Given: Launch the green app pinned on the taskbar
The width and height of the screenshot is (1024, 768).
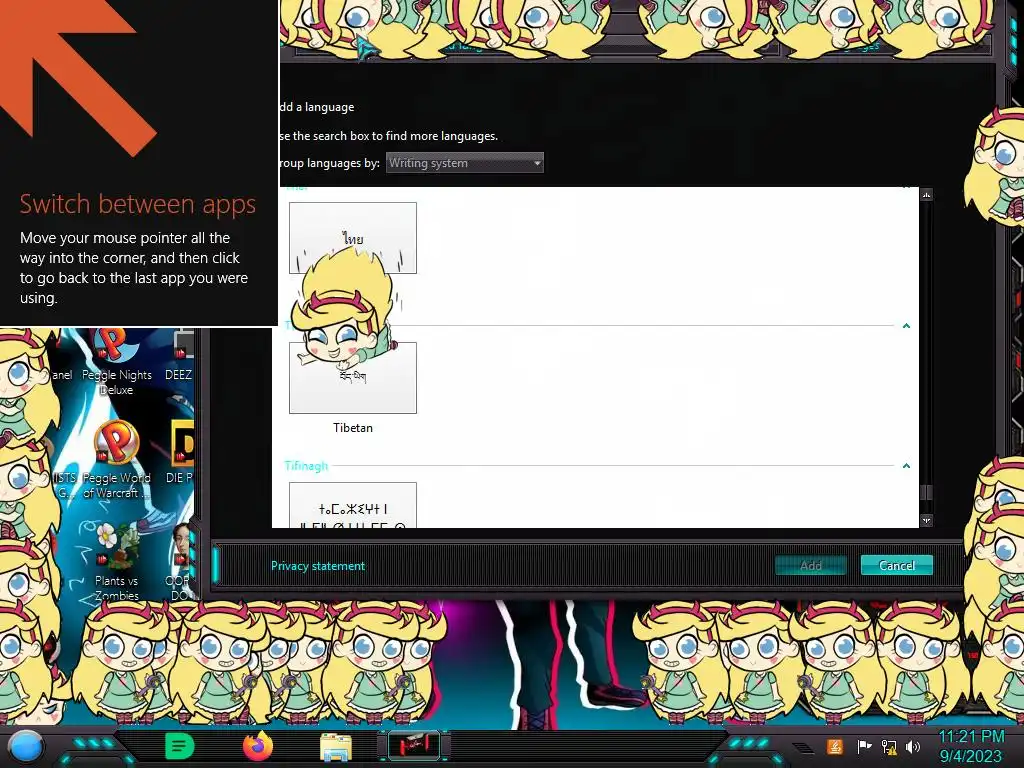Looking at the screenshot, I should [180, 746].
